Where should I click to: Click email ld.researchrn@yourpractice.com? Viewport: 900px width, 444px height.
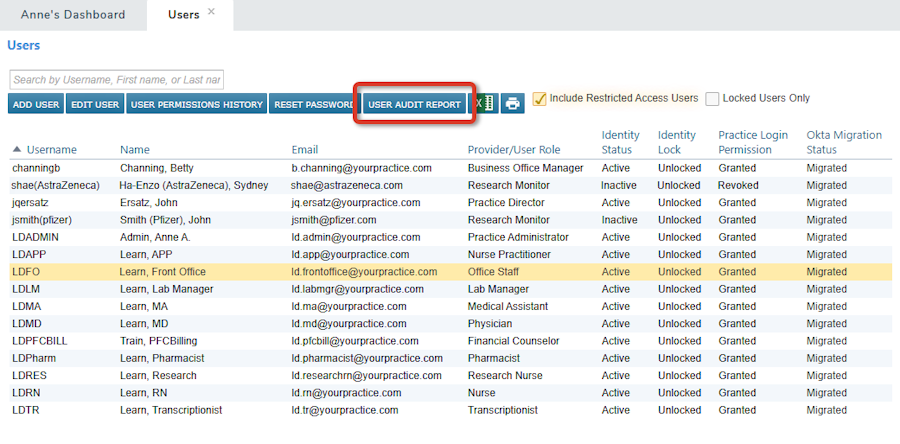pyautogui.click(x=367, y=375)
